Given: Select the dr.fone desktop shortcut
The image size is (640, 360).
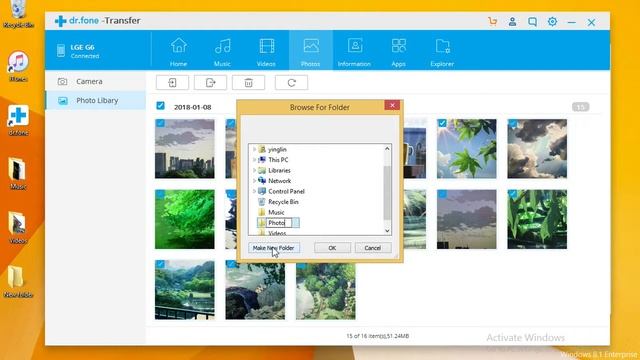Looking at the screenshot, I should tap(18, 120).
